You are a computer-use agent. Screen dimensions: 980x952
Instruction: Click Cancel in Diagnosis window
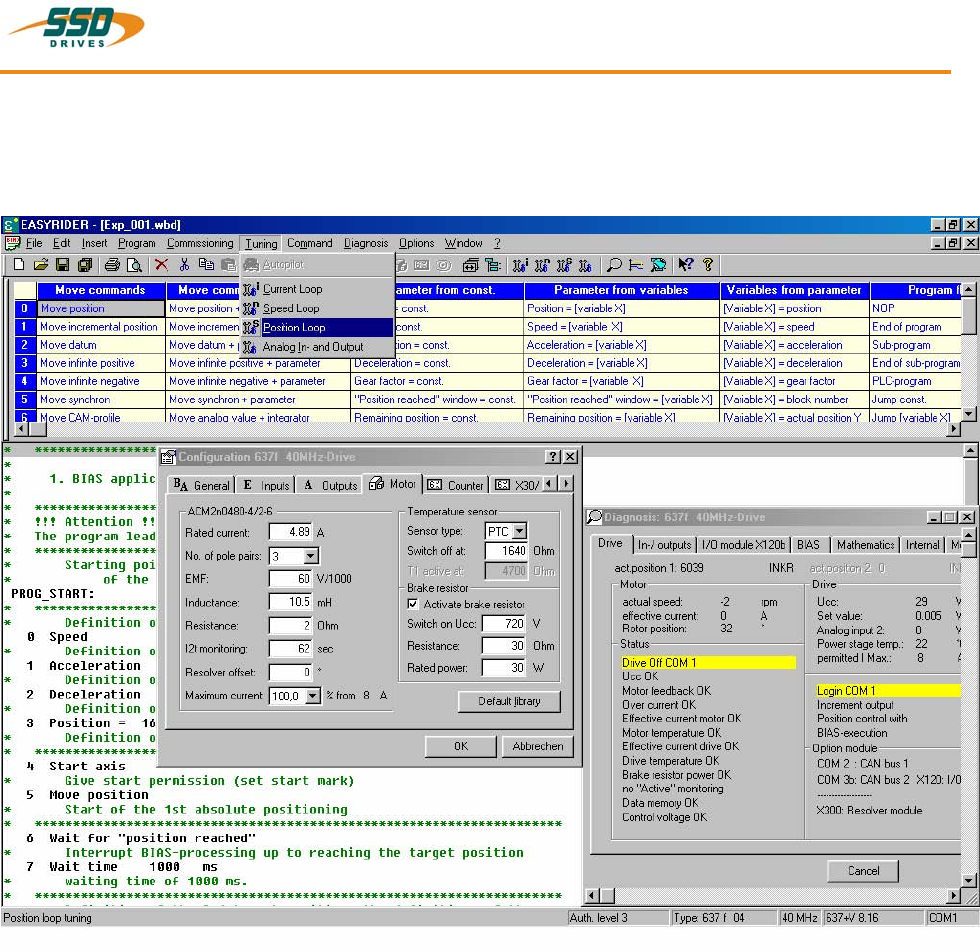tap(863, 871)
